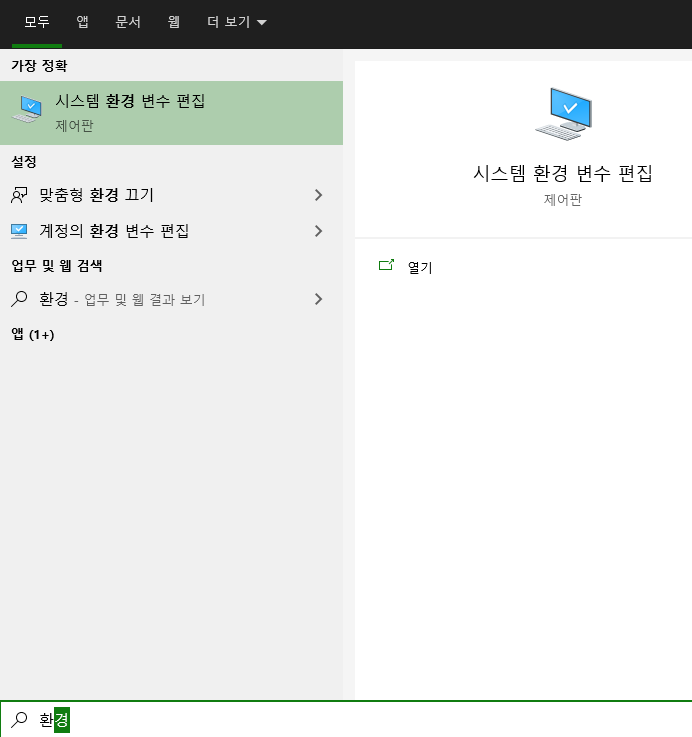The image size is (692, 737).
Task: Click 제어판 label in preview pane
Action: pyautogui.click(x=563, y=200)
